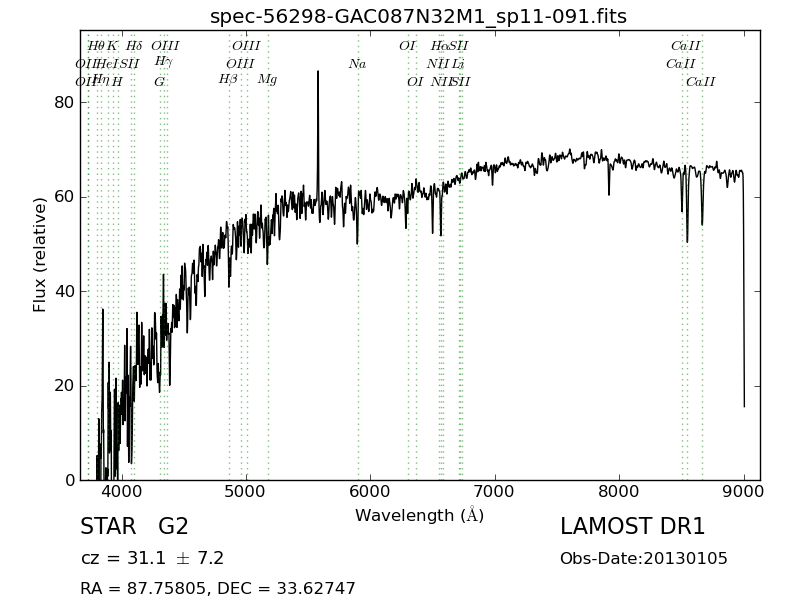Click the K line label near Hθ
The width and height of the screenshot is (800, 600).
pyautogui.click(x=112, y=45)
